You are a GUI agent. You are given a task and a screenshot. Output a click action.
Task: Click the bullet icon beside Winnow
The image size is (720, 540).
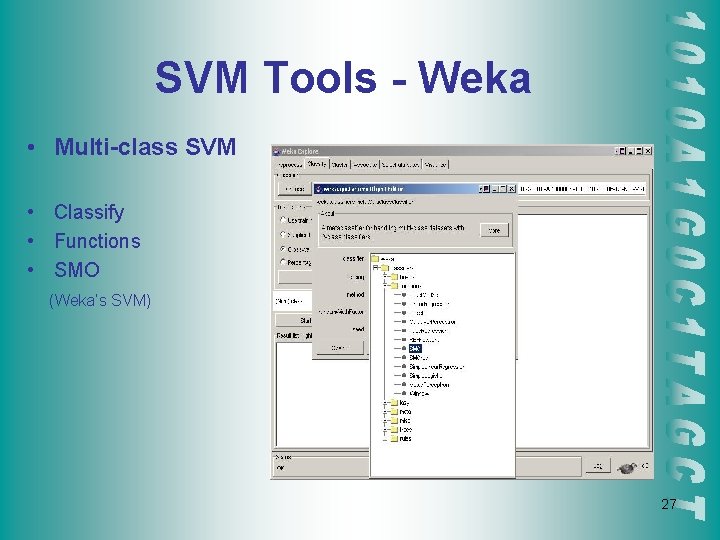point(404,394)
